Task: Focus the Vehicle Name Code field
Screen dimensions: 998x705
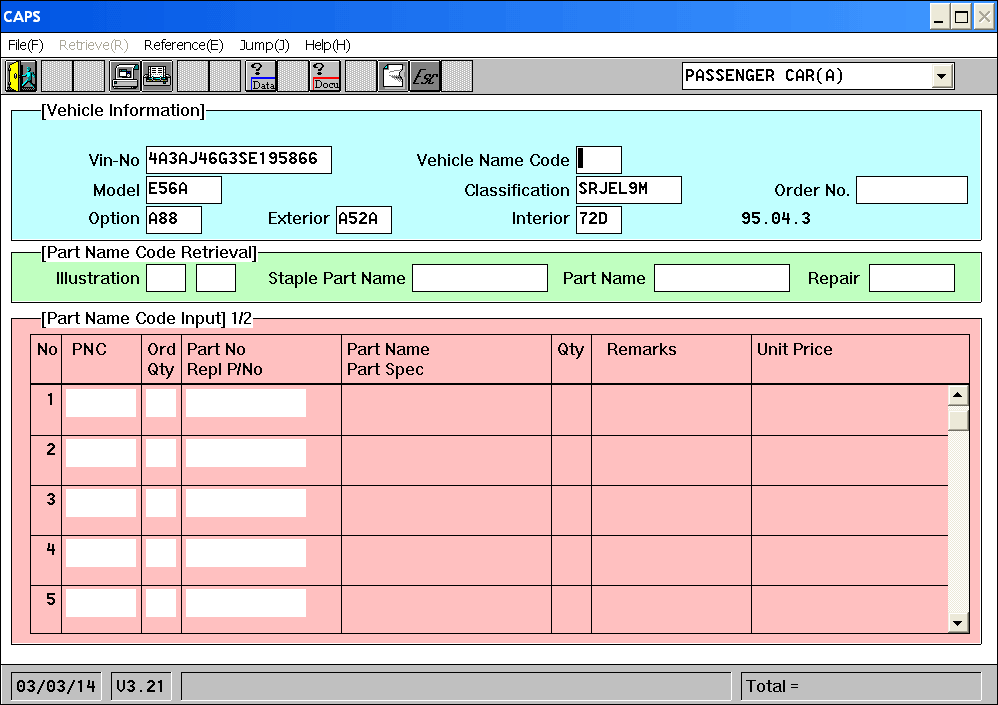Action: tap(599, 160)
